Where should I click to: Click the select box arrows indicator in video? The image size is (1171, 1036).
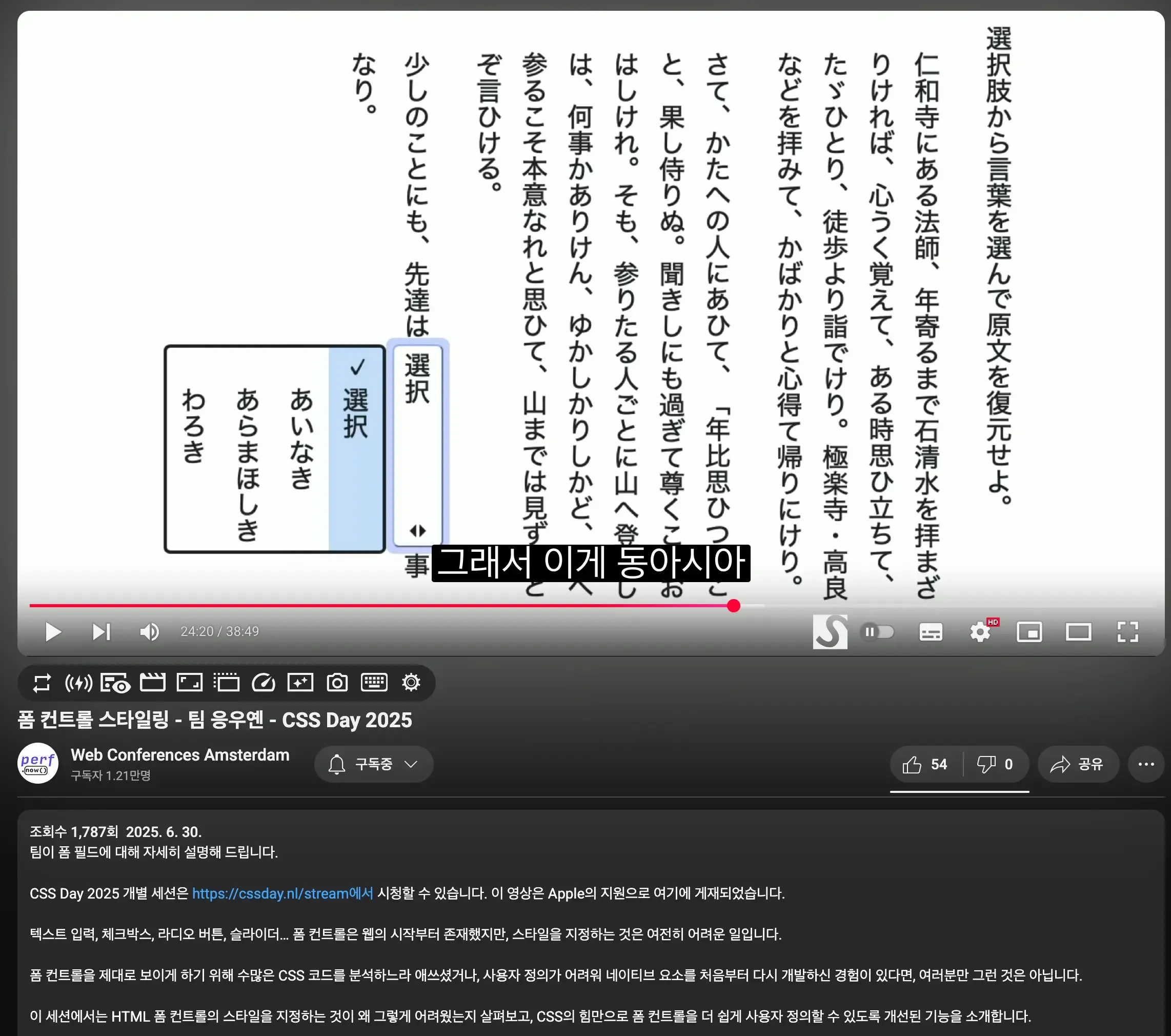[418, 531]
